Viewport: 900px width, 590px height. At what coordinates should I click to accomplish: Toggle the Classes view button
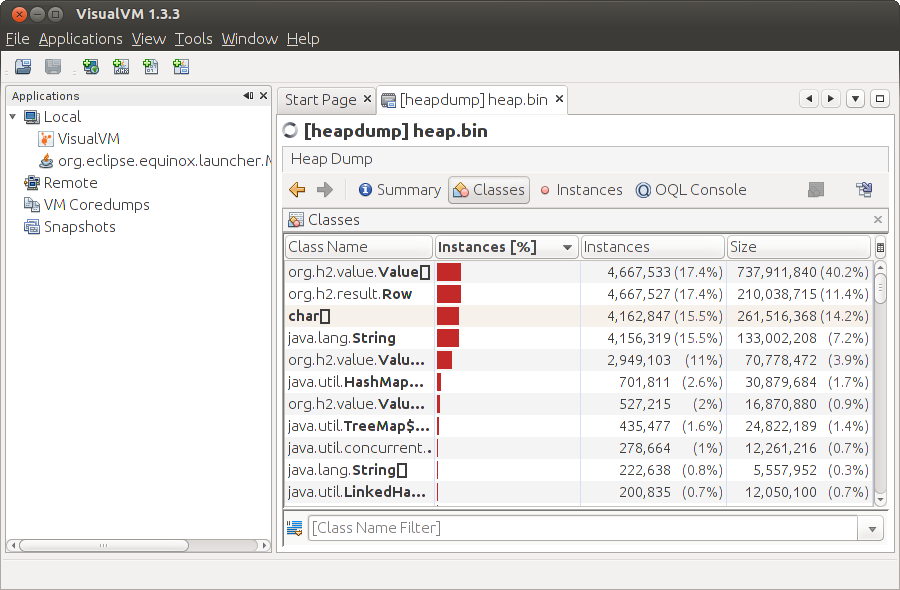(489, 190)
